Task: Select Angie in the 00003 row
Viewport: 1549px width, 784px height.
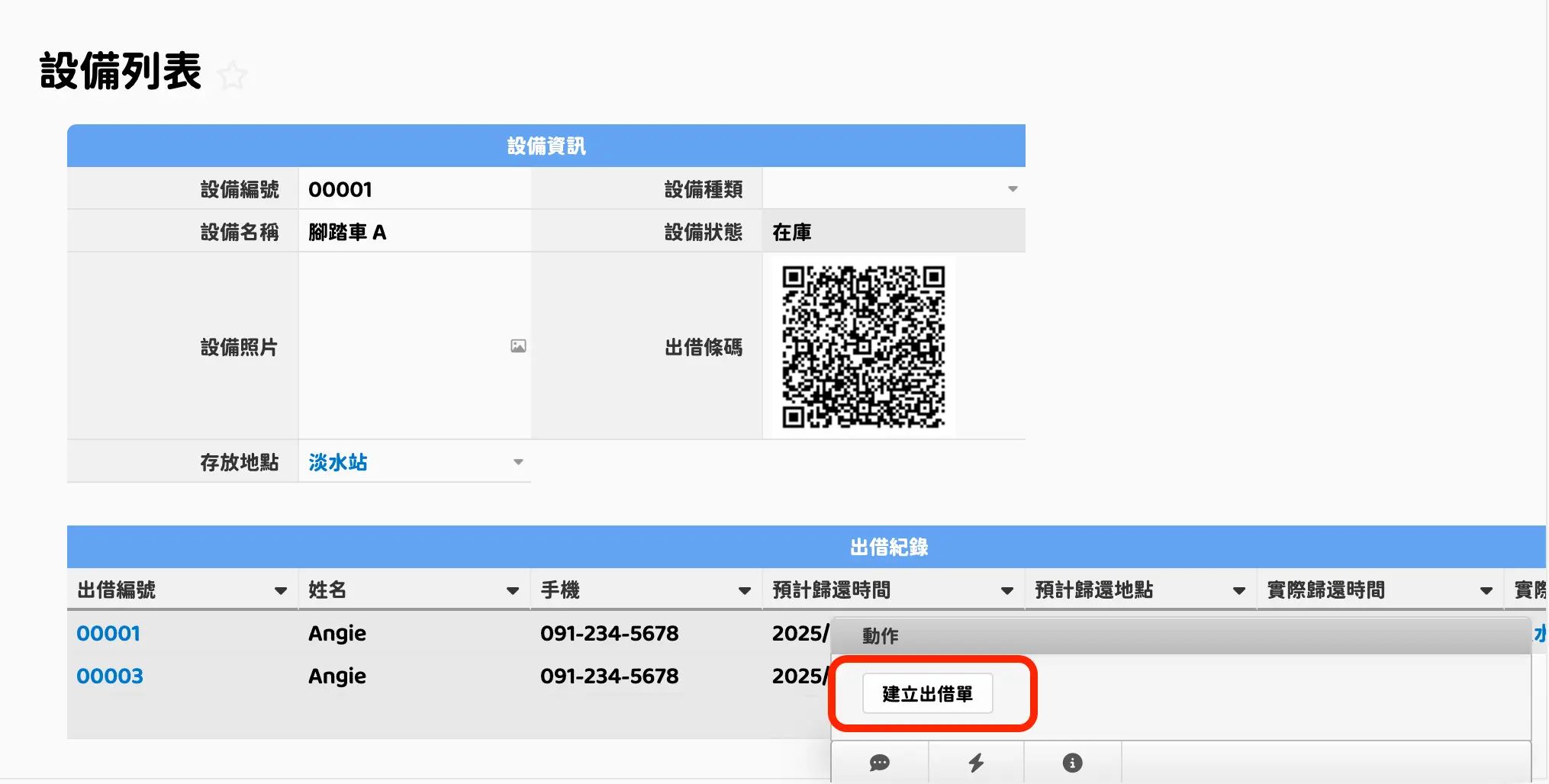Action: click(x=337, y=676)
